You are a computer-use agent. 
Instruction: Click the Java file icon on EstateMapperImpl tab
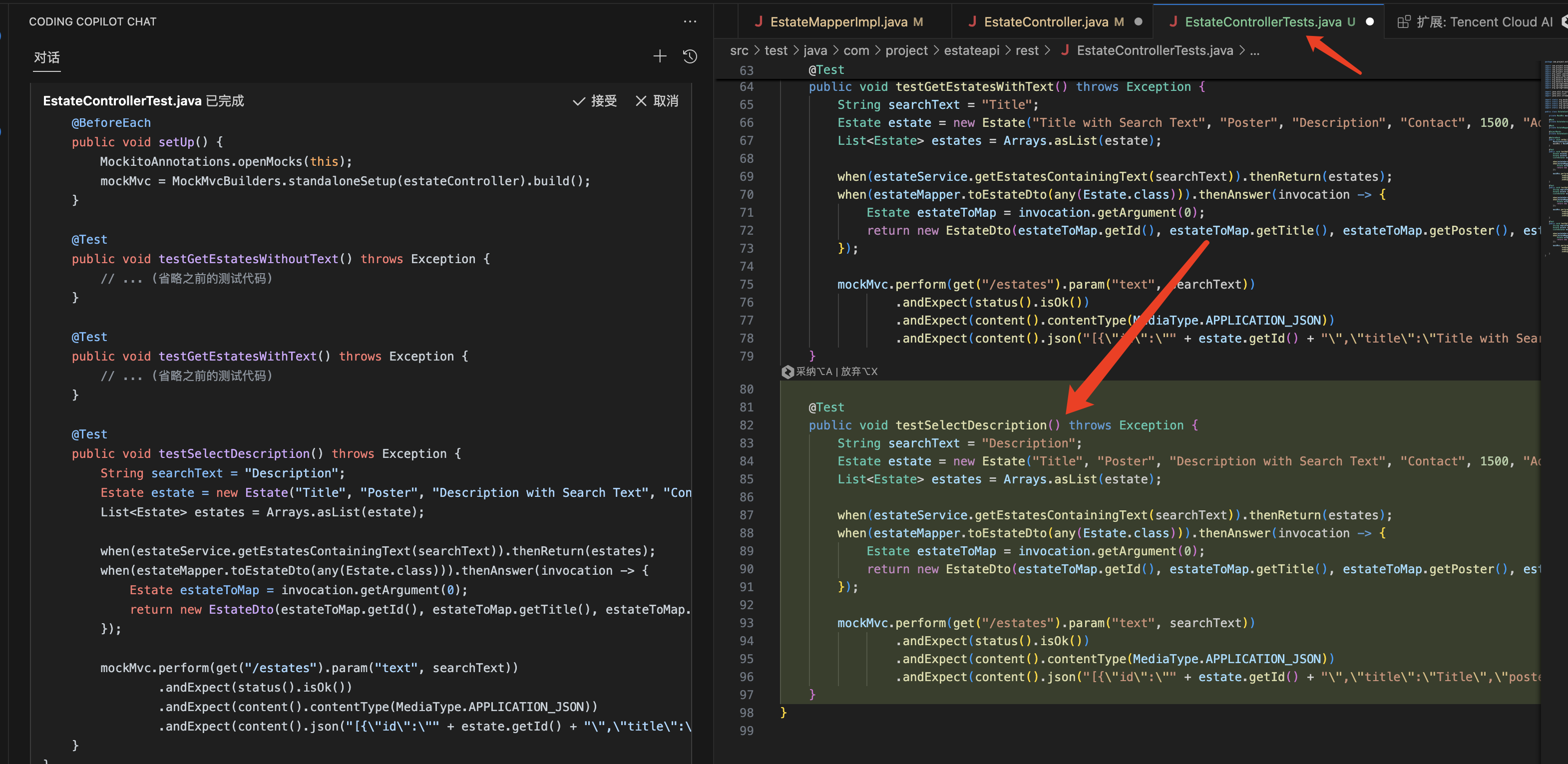point(759,22)
